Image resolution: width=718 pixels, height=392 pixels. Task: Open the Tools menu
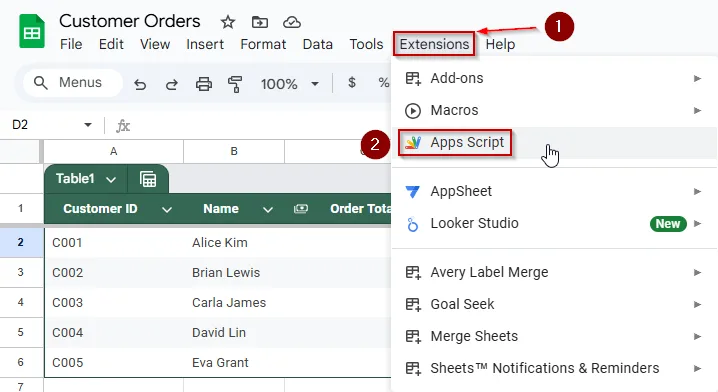pos(366,44)
